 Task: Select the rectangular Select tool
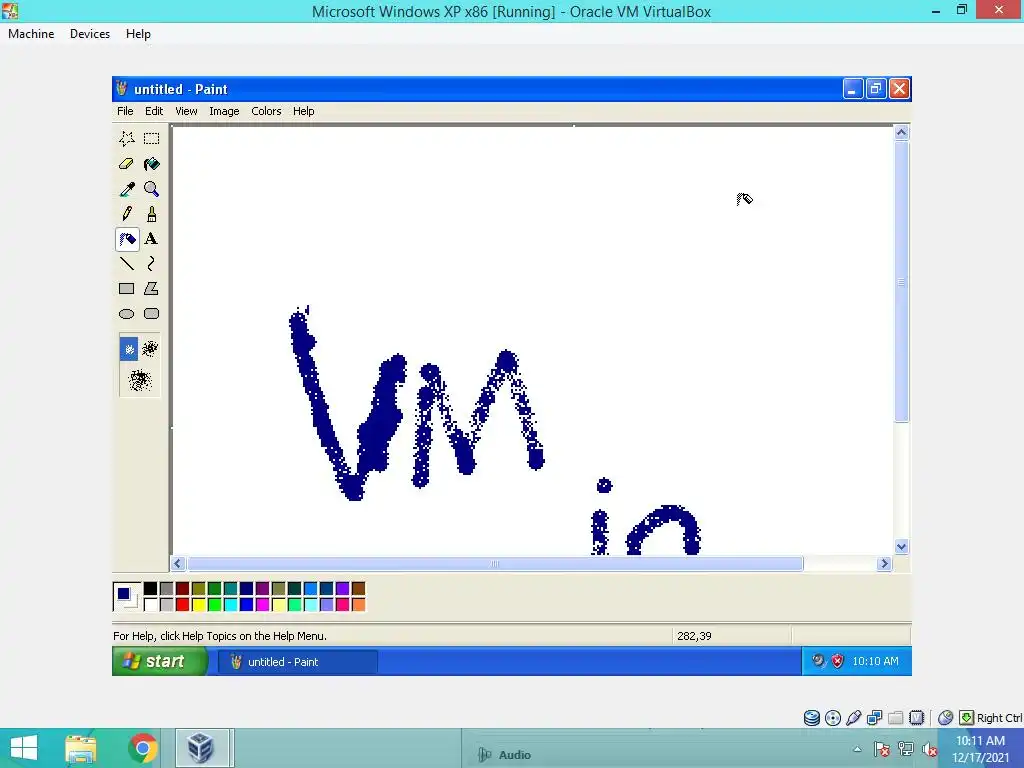(152, 138)
